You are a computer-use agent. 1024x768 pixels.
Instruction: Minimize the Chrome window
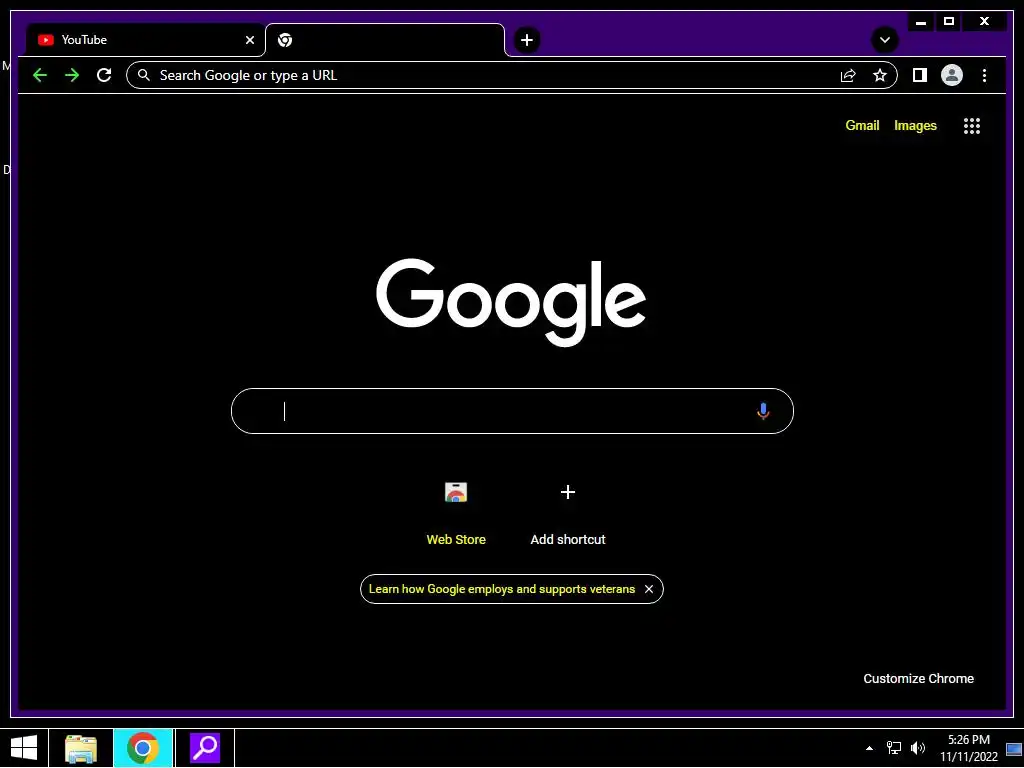click(x=921, y=22)
